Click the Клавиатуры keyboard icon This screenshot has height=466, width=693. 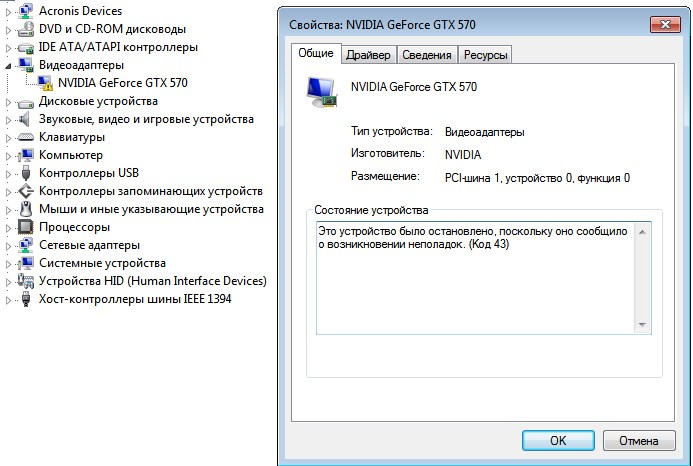26,137
